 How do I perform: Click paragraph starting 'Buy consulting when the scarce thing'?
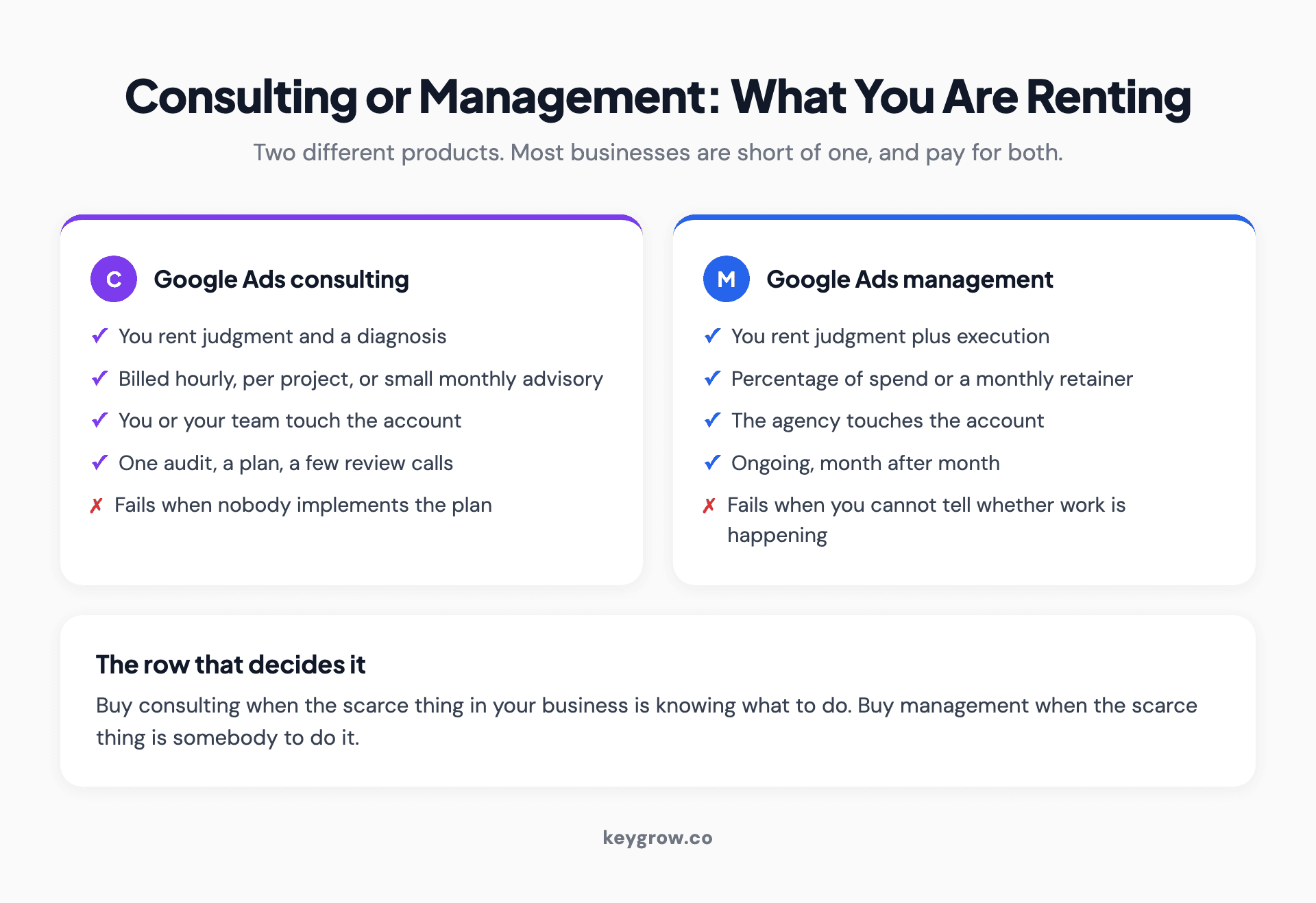(x=646, y=721)
